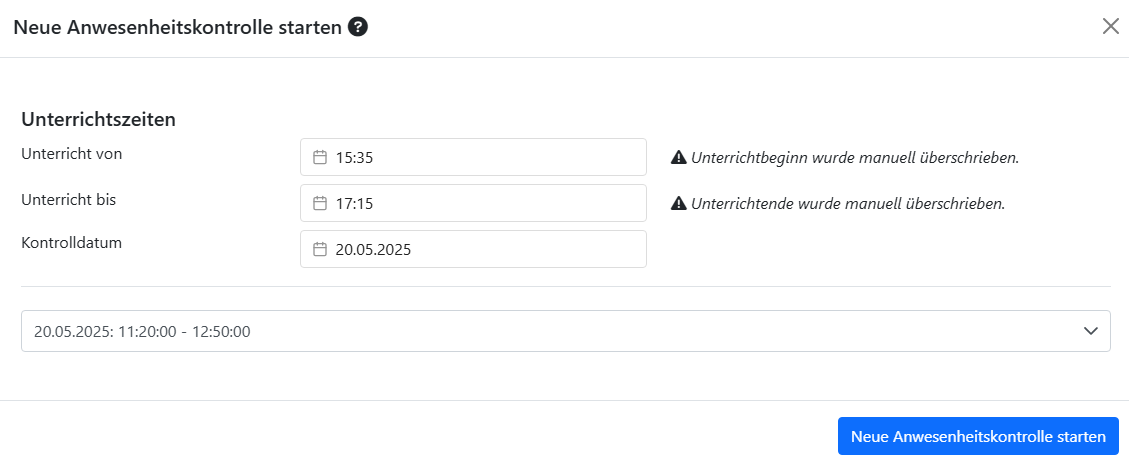
Task: Click the 'Unterricht bis' label
Action: 69,199
